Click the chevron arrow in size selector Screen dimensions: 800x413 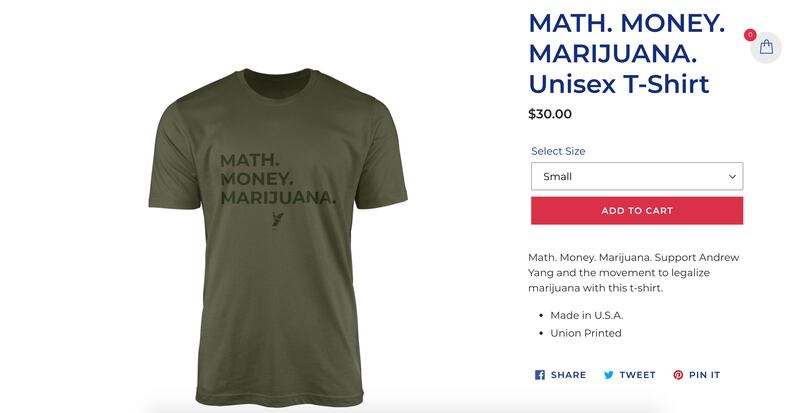pos(732,177)
